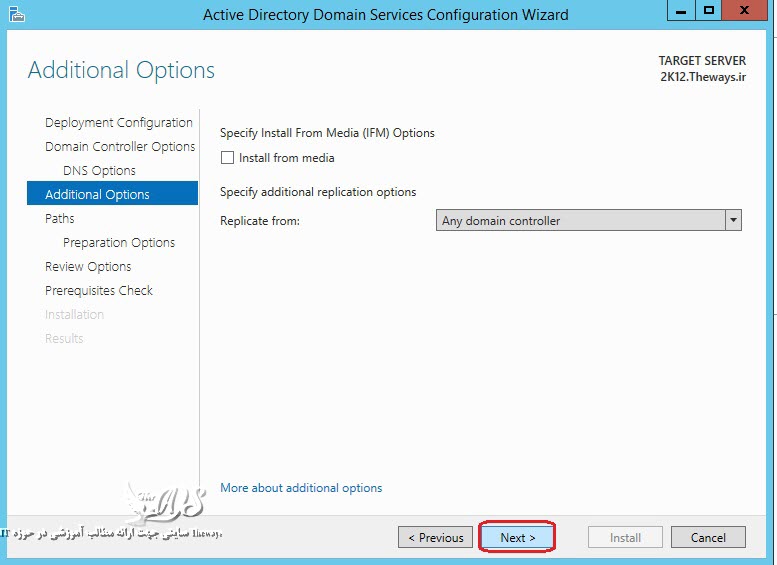Go to Review Options step
Screen dimensions: 777x565
point(88,267)
